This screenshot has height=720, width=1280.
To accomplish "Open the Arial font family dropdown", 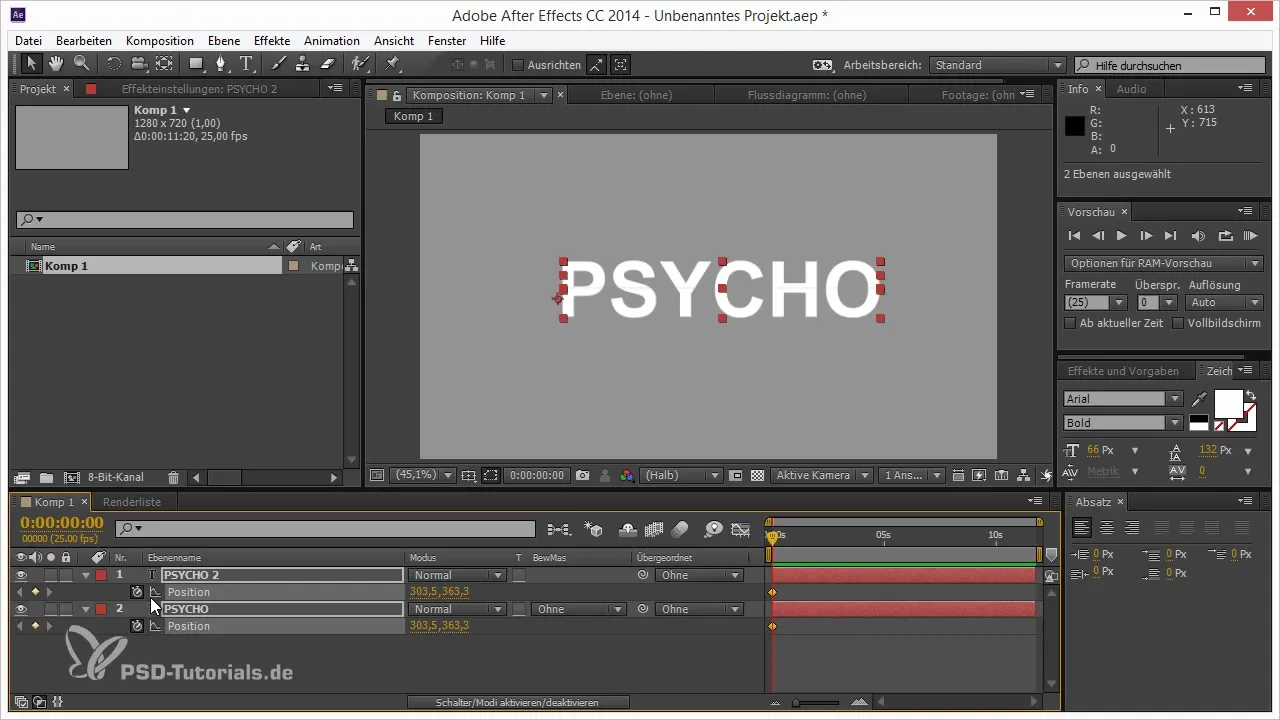I will [x=1123, y=398].
